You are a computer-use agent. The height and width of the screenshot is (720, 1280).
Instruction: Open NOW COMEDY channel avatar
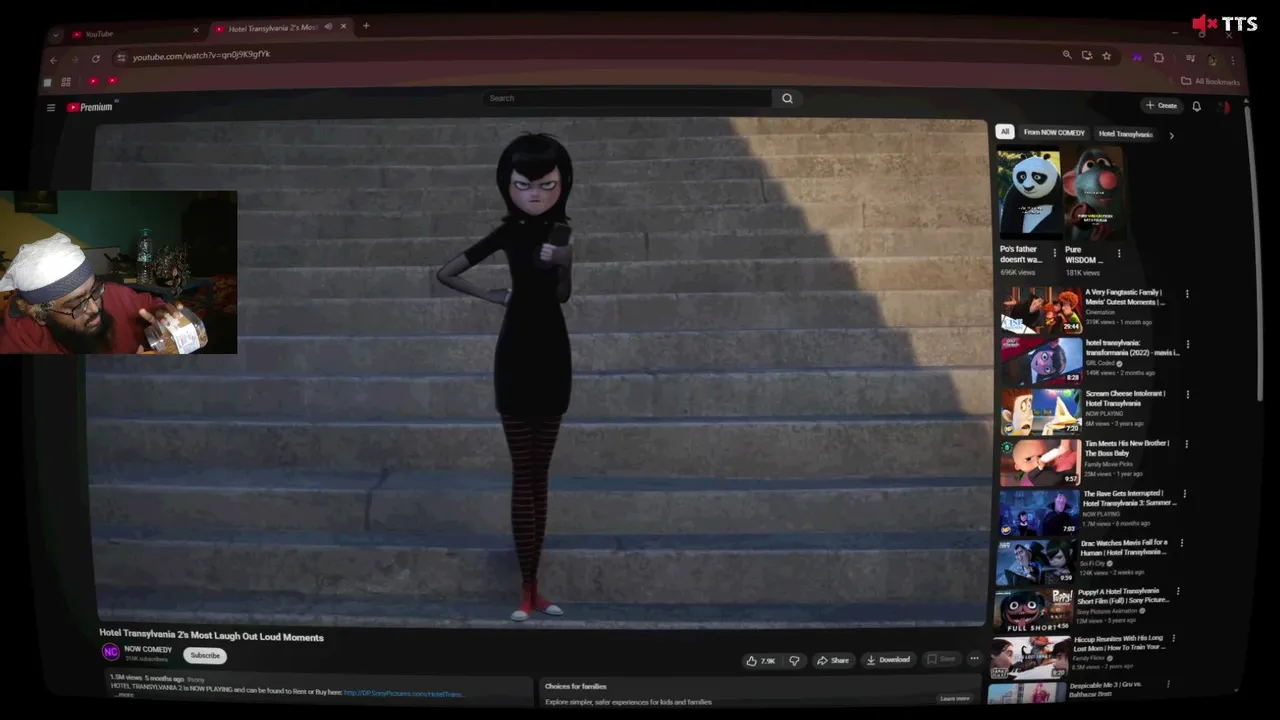(x=111, y=652)
